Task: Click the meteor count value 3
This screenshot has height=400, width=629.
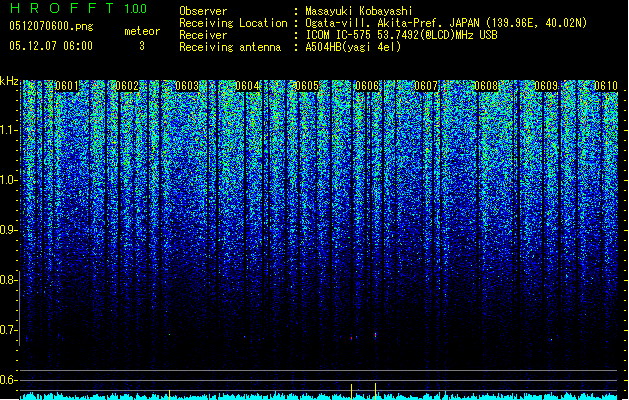Action: [142, 46]
